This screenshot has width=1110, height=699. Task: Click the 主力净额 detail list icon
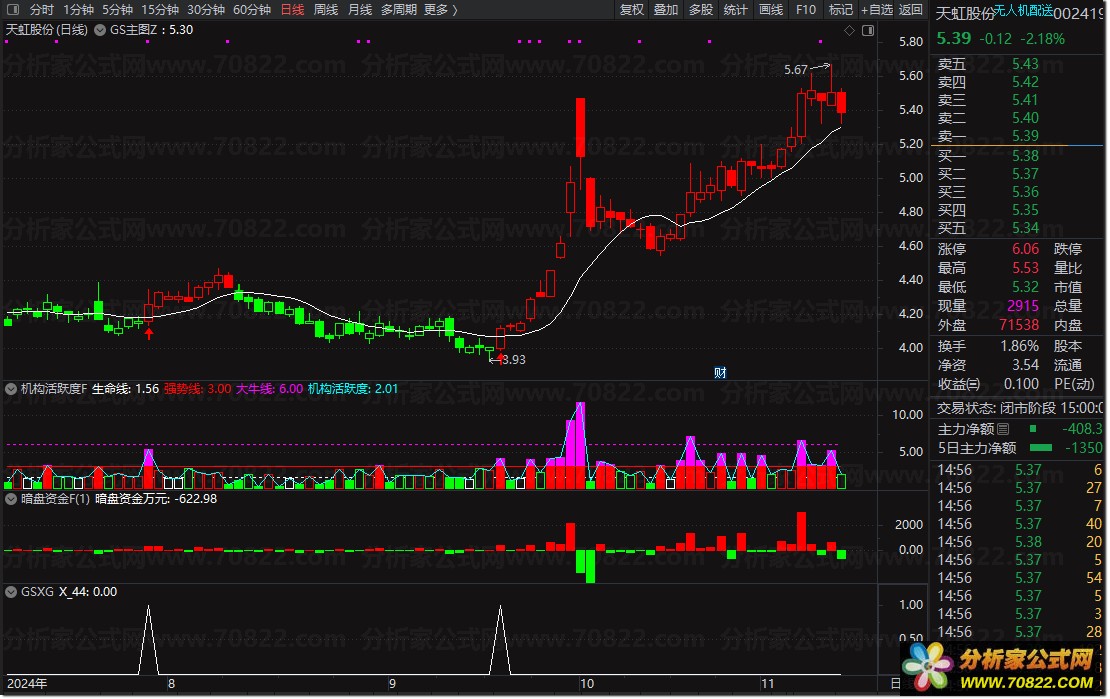coord(1003,429)
